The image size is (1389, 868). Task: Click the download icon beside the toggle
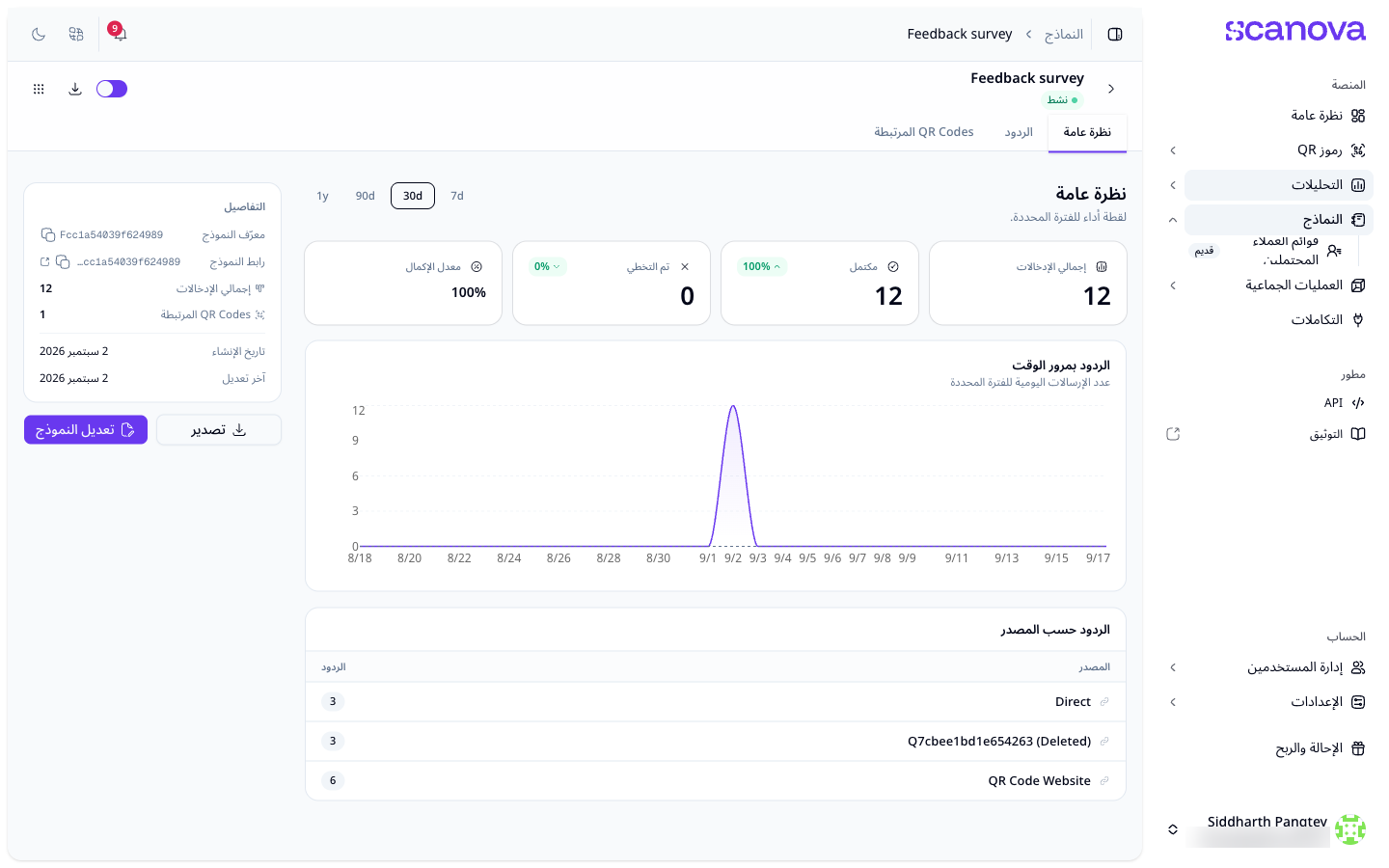(75, 89)
